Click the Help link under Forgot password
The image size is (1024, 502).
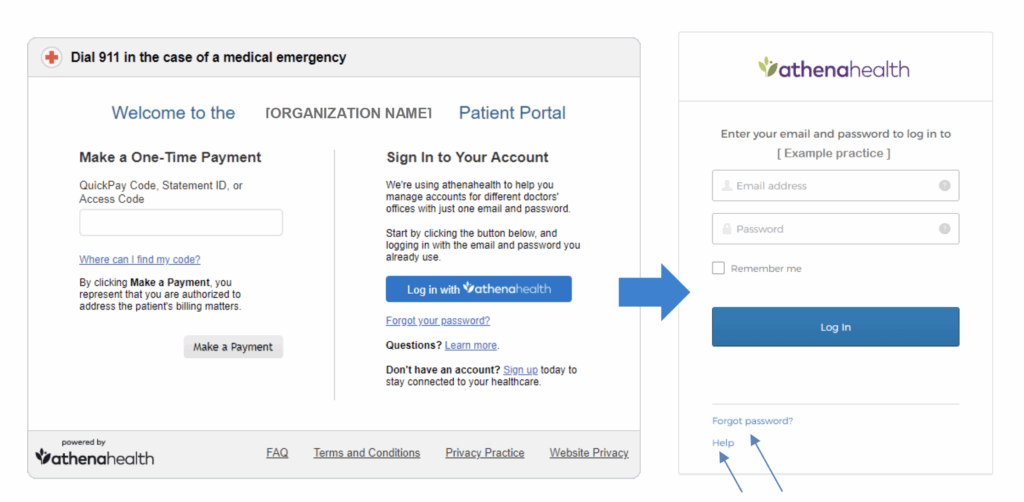coord(723,443)
